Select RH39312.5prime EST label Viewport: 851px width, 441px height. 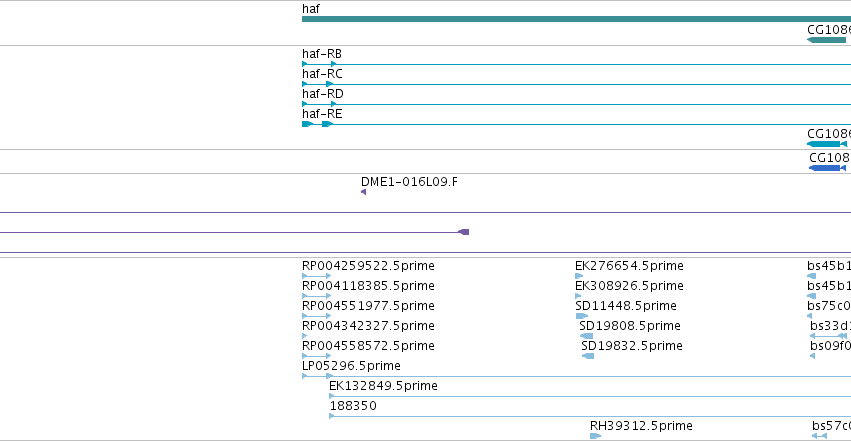click(x=641, y=426)
